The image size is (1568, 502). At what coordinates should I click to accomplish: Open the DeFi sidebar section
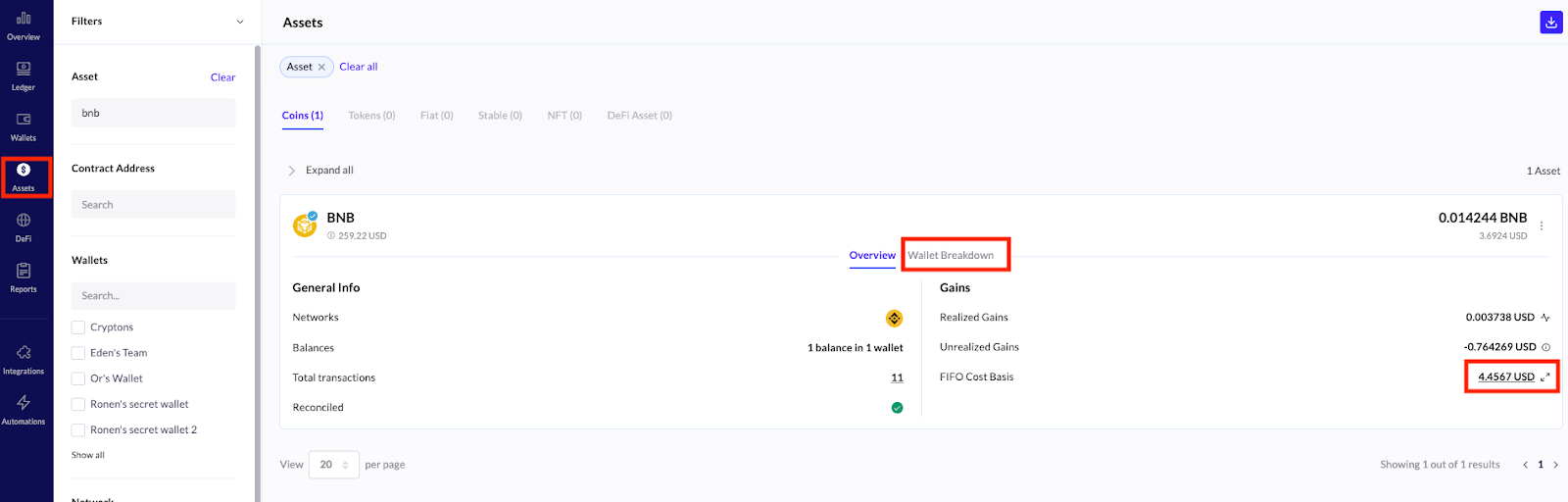24,227
